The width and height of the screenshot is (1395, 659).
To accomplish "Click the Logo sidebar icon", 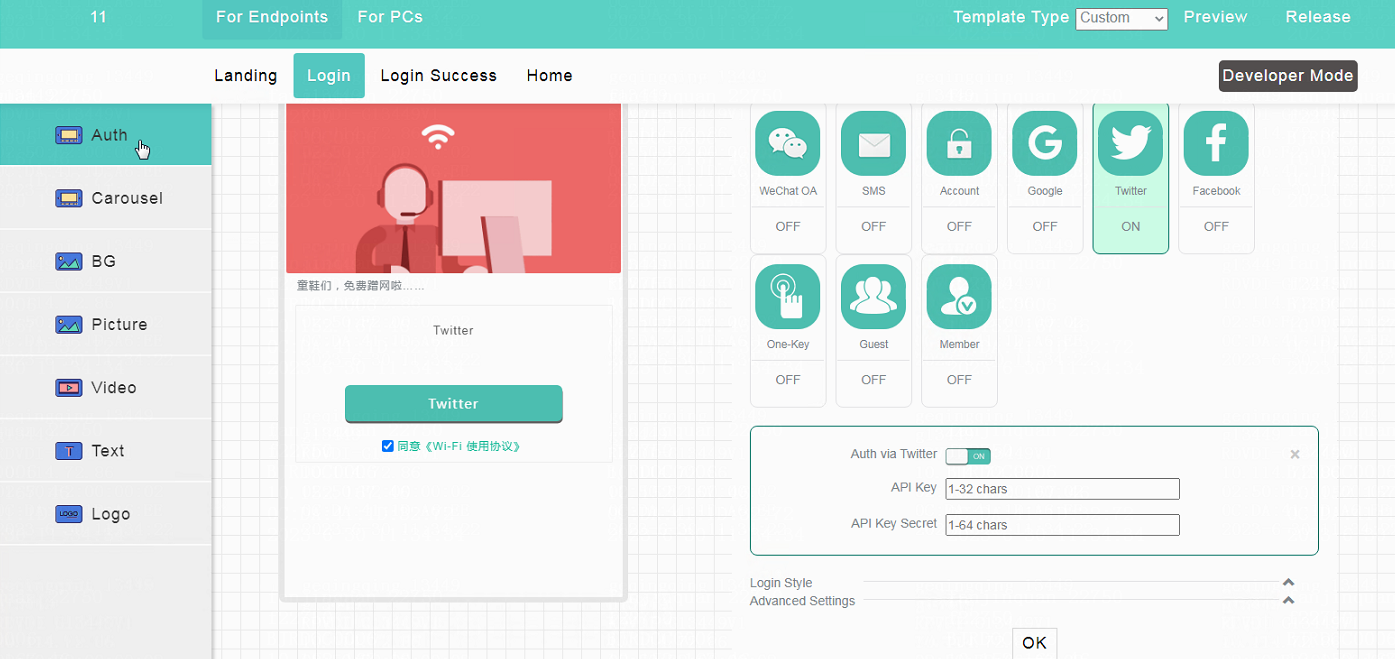I will click(68, 513).
